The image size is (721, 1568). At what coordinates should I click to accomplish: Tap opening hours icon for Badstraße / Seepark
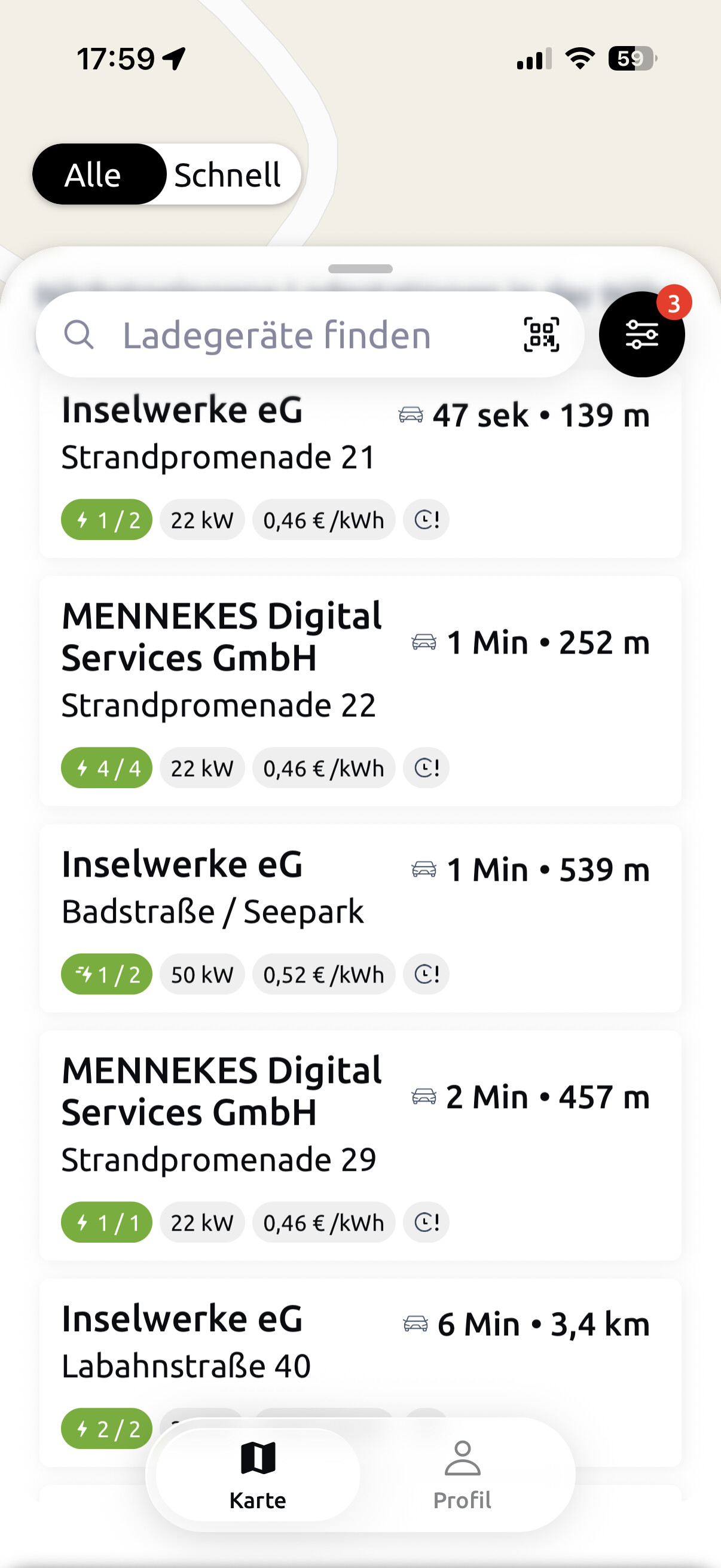[x=426, y=975]
